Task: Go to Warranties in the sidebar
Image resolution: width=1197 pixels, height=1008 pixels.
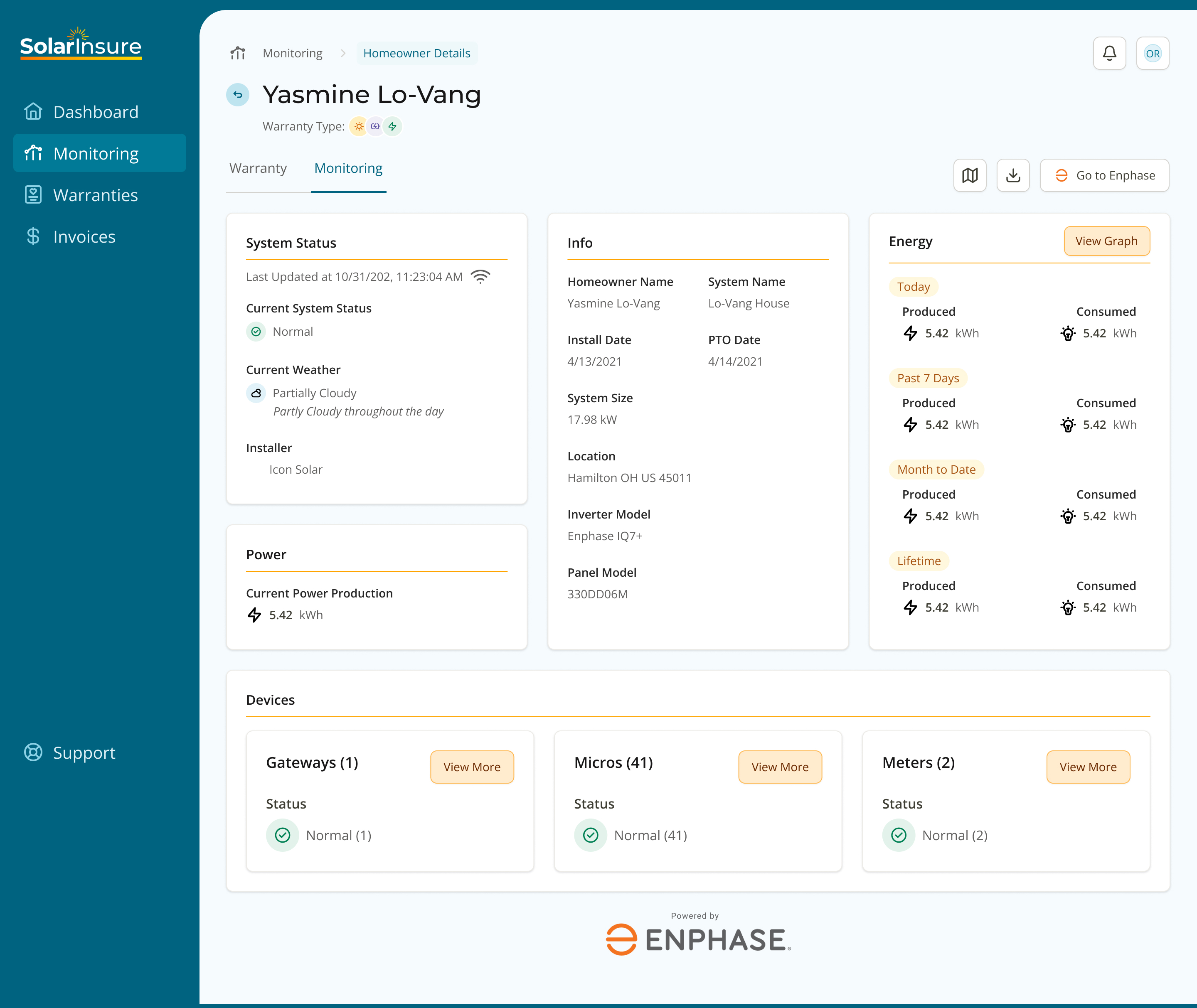Action: click(x=96, y=195)
